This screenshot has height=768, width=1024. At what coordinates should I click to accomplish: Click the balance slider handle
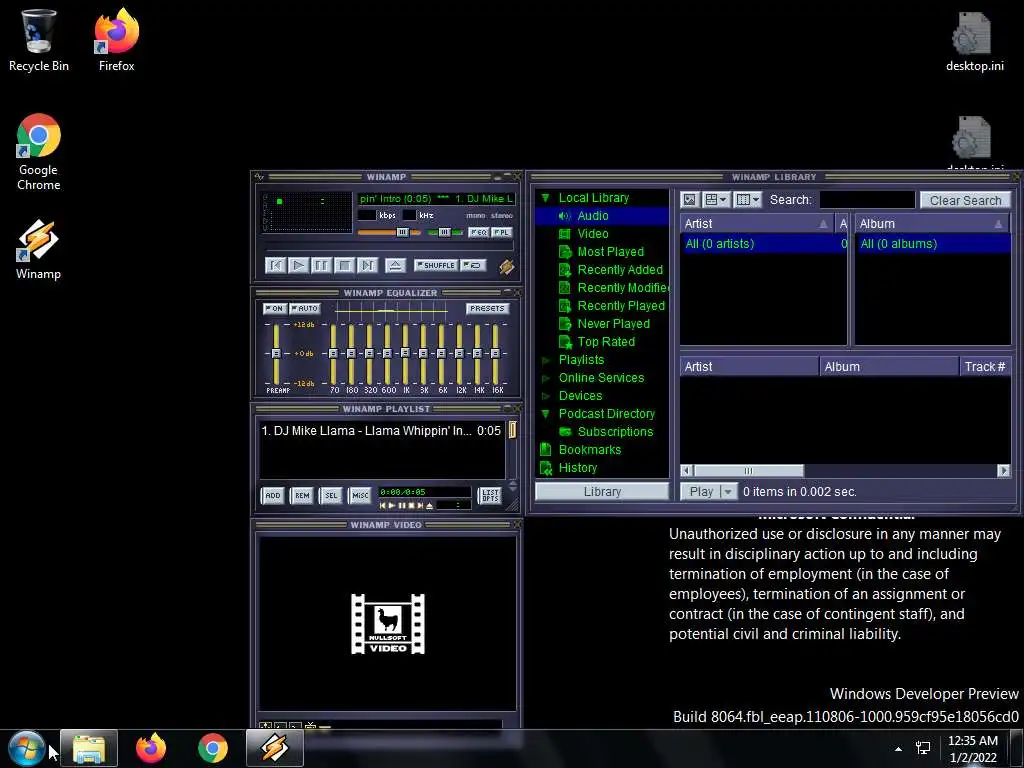(x=444, y=232)
